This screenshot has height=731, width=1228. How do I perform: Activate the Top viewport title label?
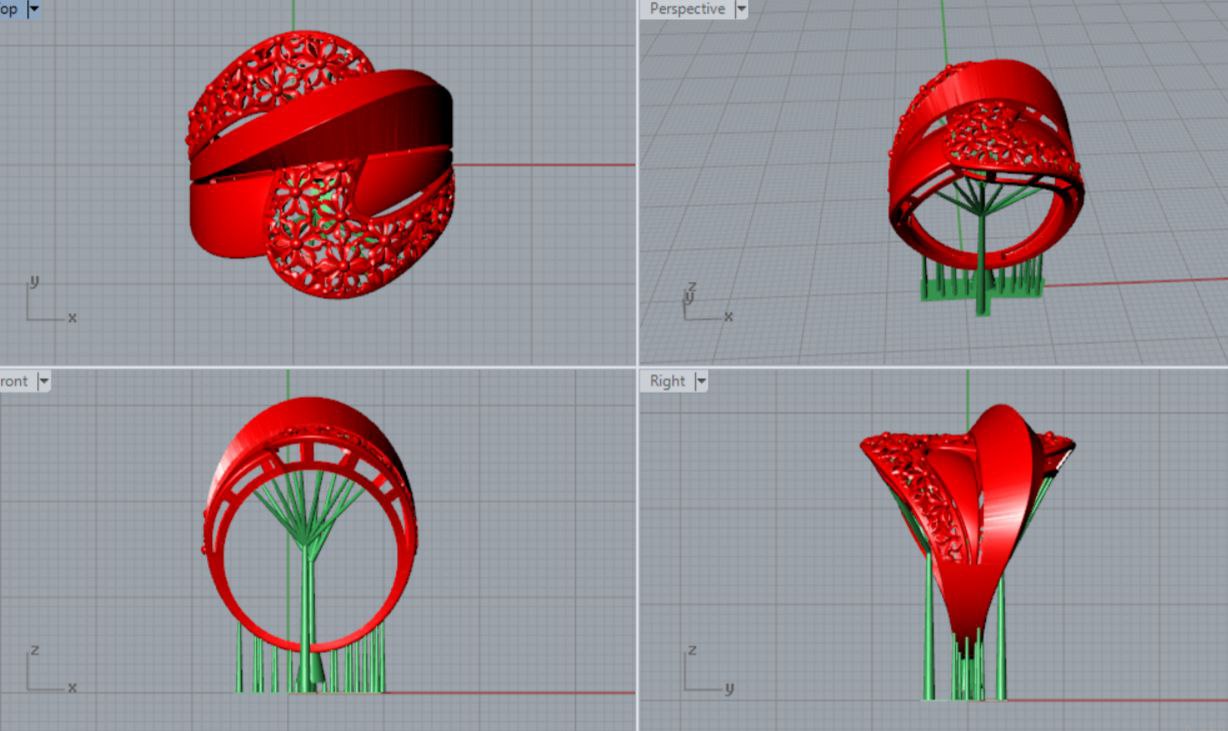pyautogui.click(x=9, y=9)
